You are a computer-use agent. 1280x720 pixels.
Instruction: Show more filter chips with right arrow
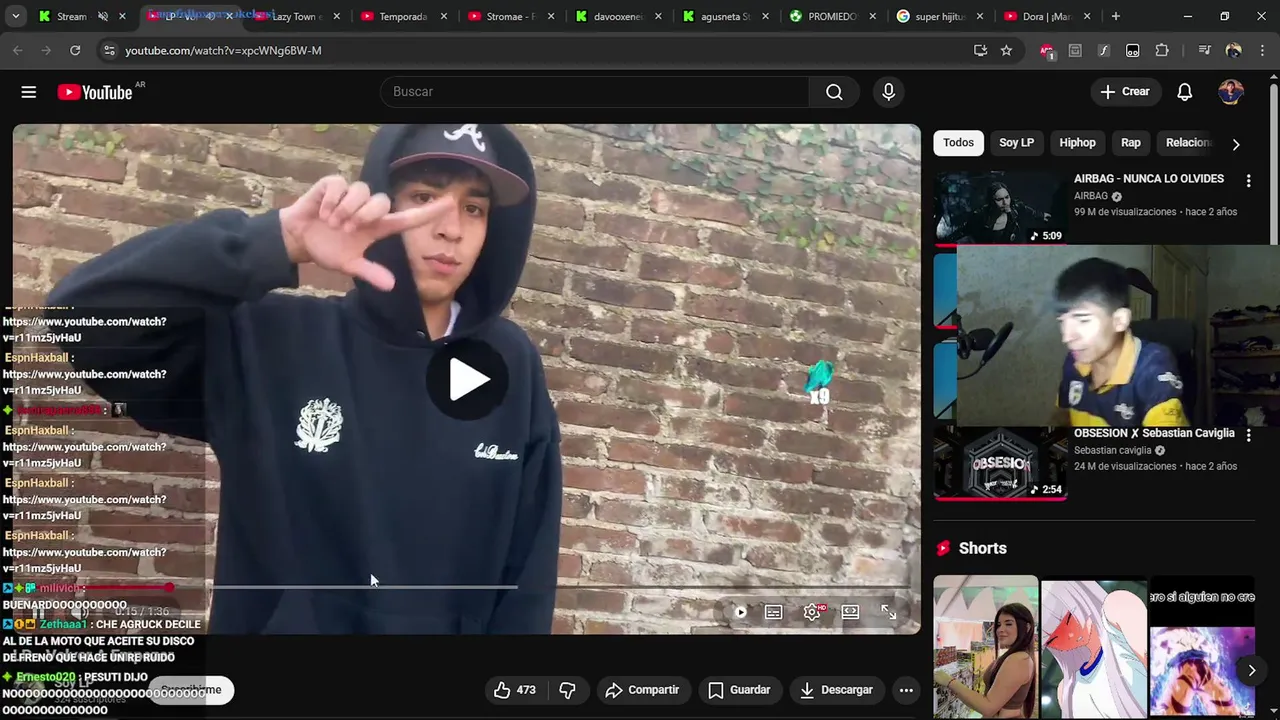(1236, 144)
